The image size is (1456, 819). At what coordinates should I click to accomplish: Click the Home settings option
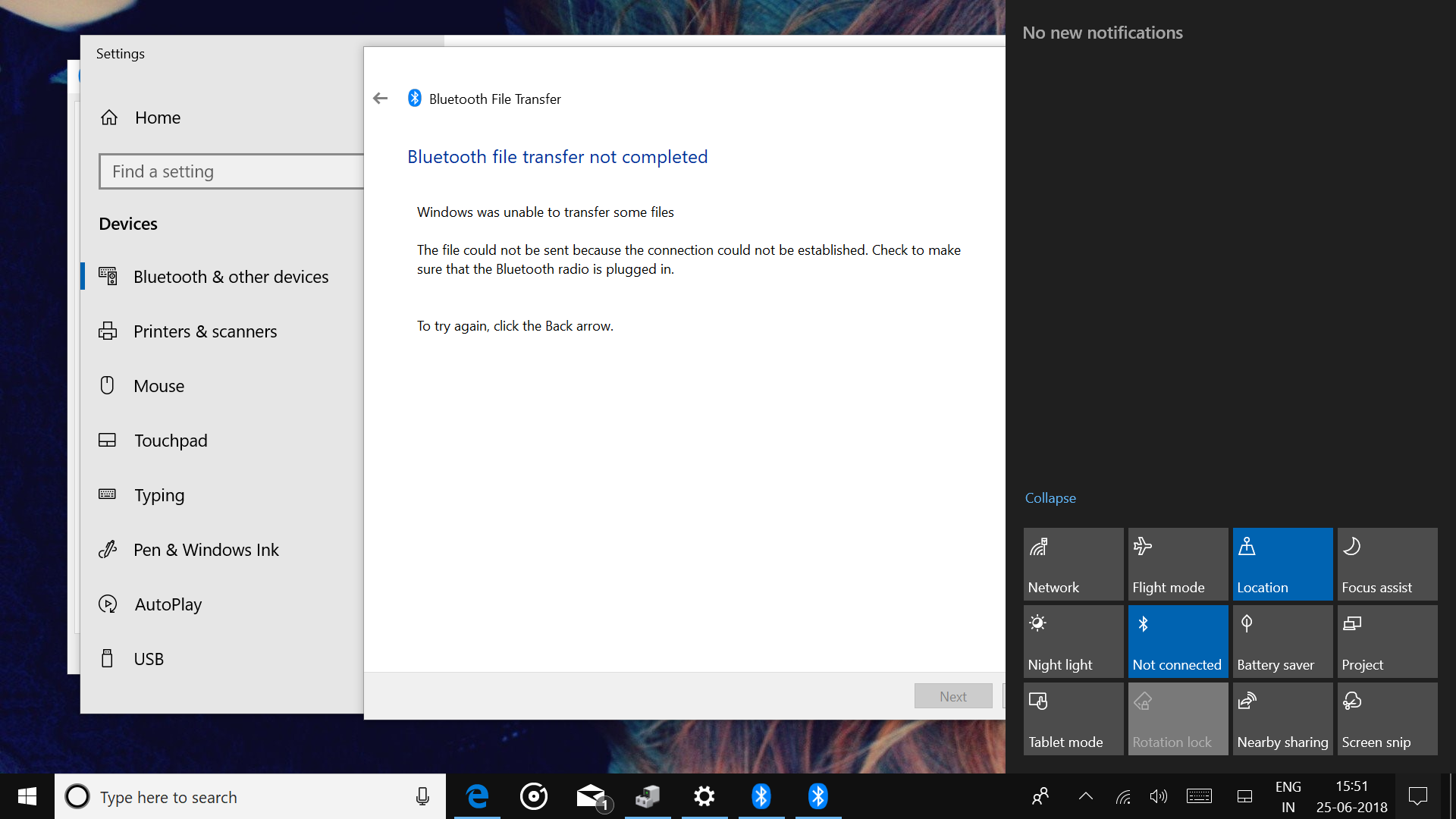click(158, 117)
